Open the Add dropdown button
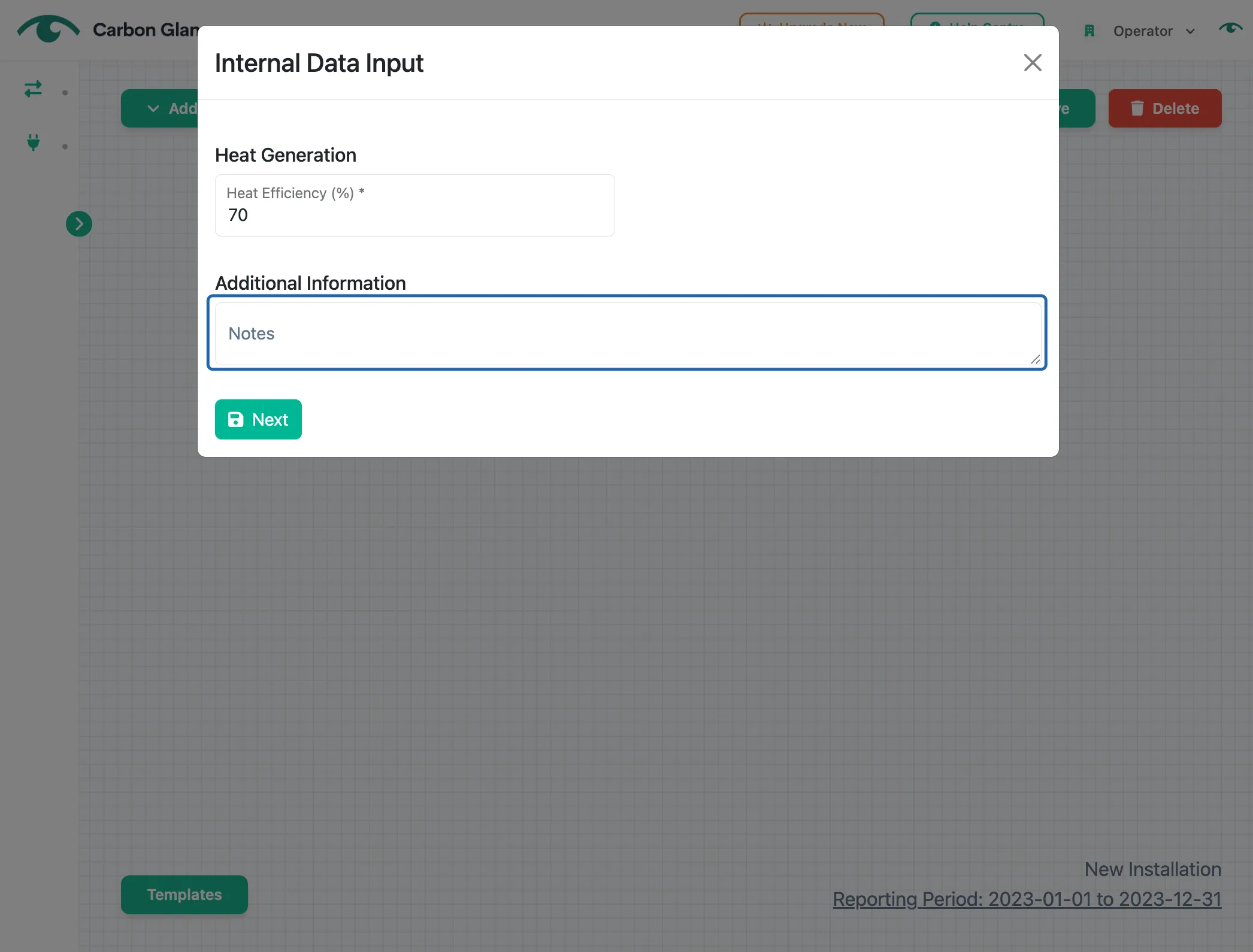This screenshot has width=1253, height=952. click(159, 108)
